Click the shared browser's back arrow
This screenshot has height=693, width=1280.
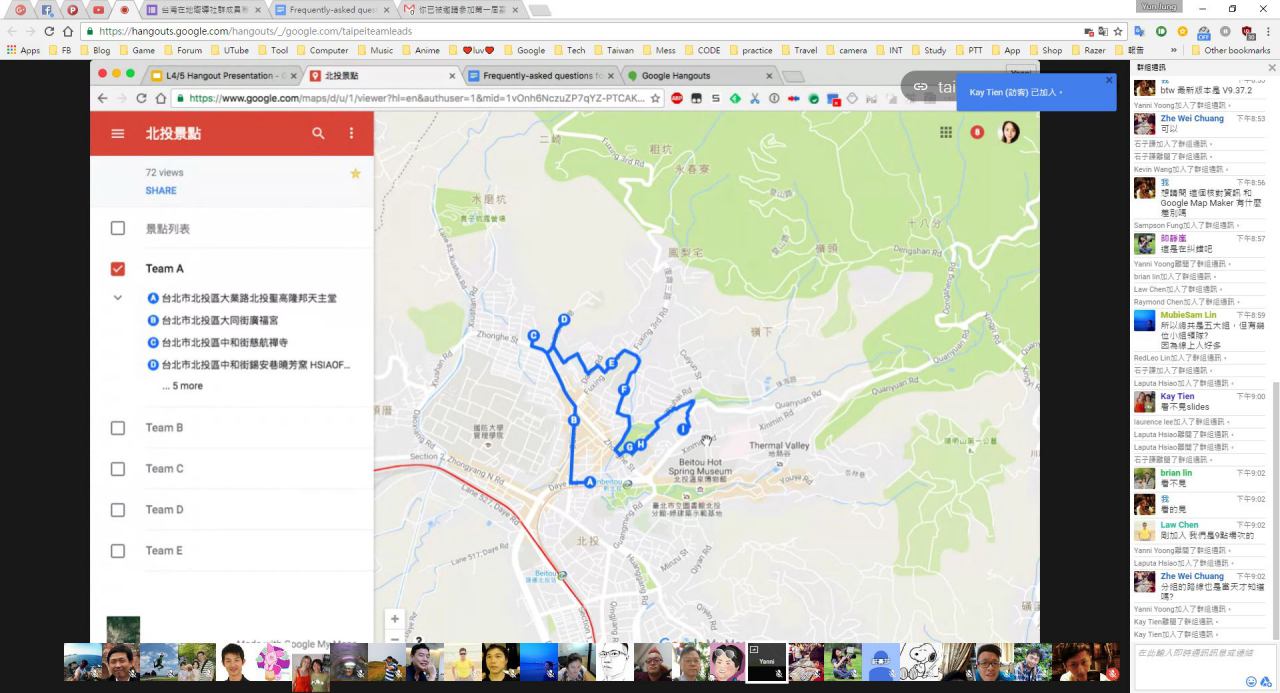[x=101, y=98]
